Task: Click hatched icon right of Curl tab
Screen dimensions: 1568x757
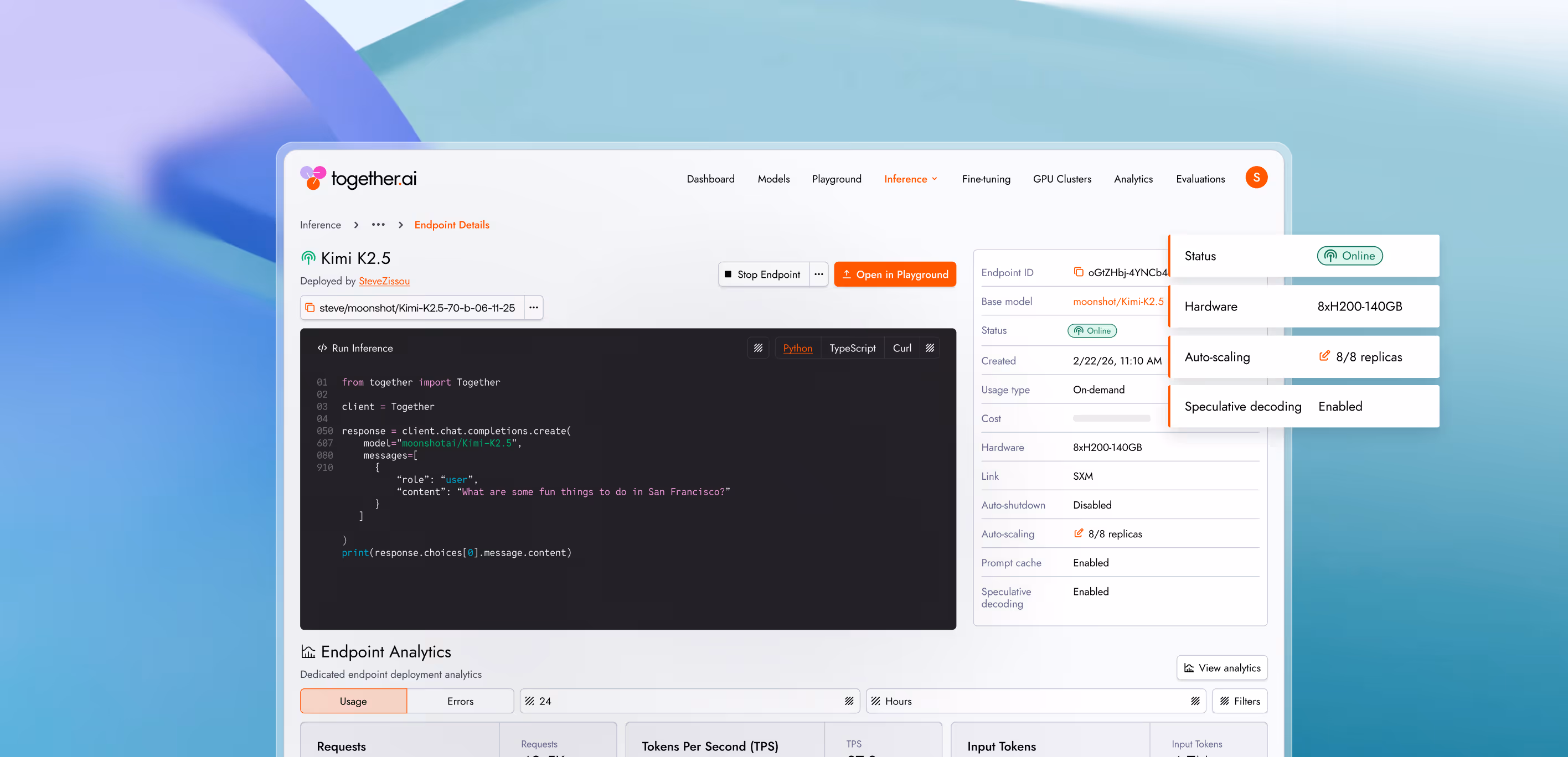Action: 930,348
